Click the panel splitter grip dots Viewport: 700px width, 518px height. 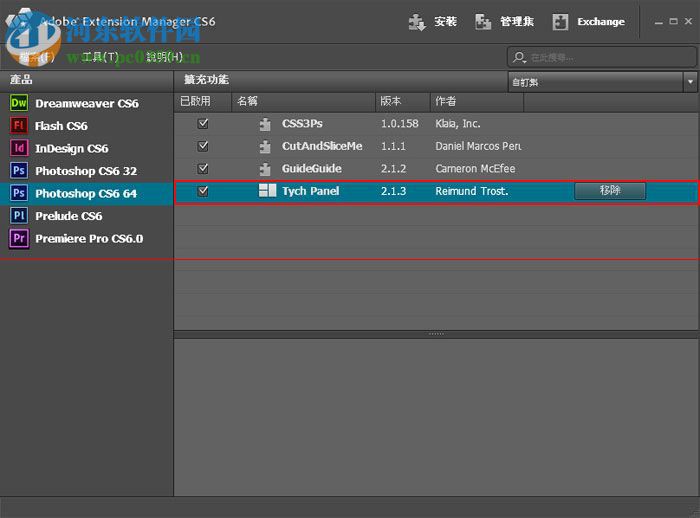436,334
